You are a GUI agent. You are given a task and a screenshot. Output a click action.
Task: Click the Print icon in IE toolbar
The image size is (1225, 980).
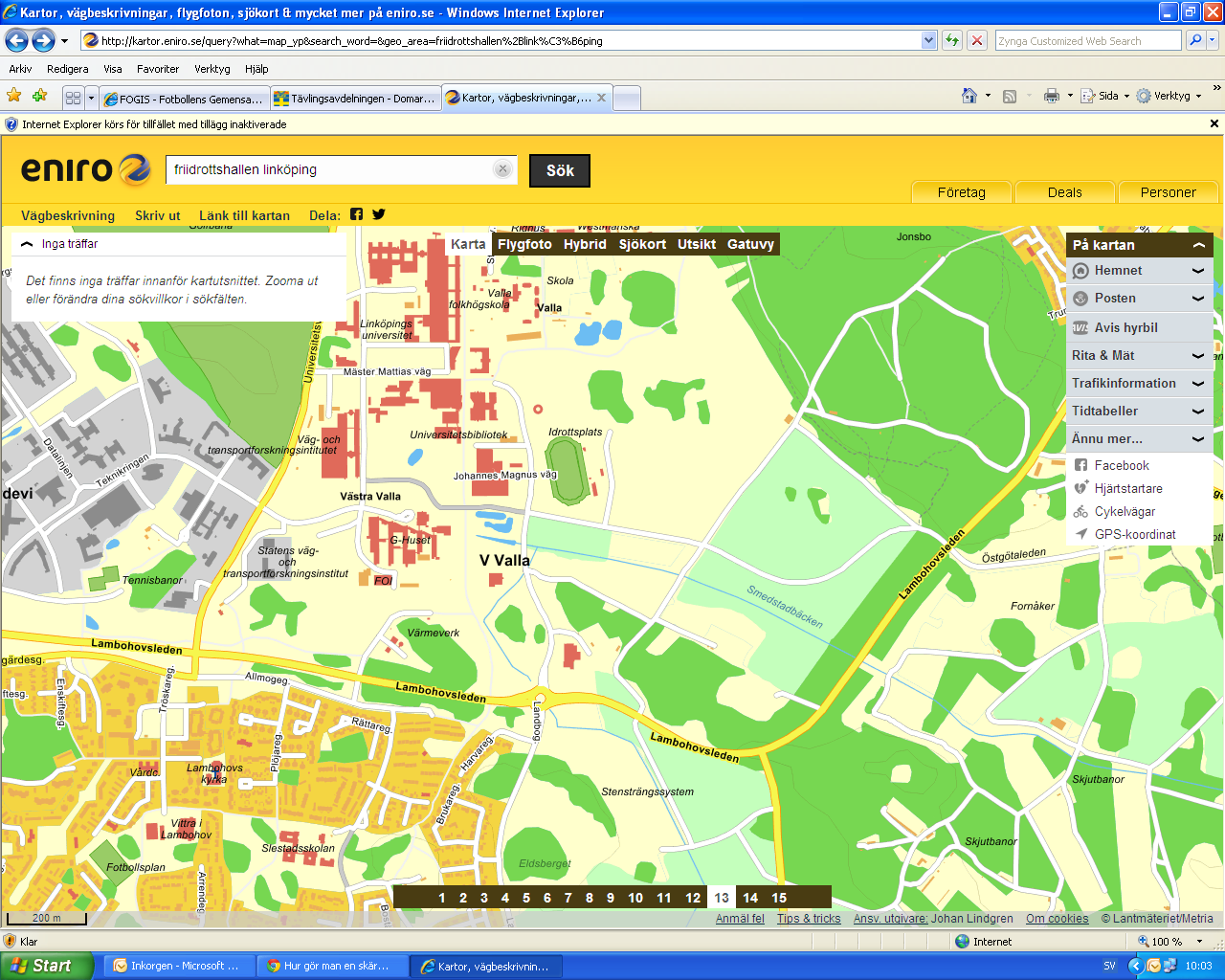pos(1052,96)
